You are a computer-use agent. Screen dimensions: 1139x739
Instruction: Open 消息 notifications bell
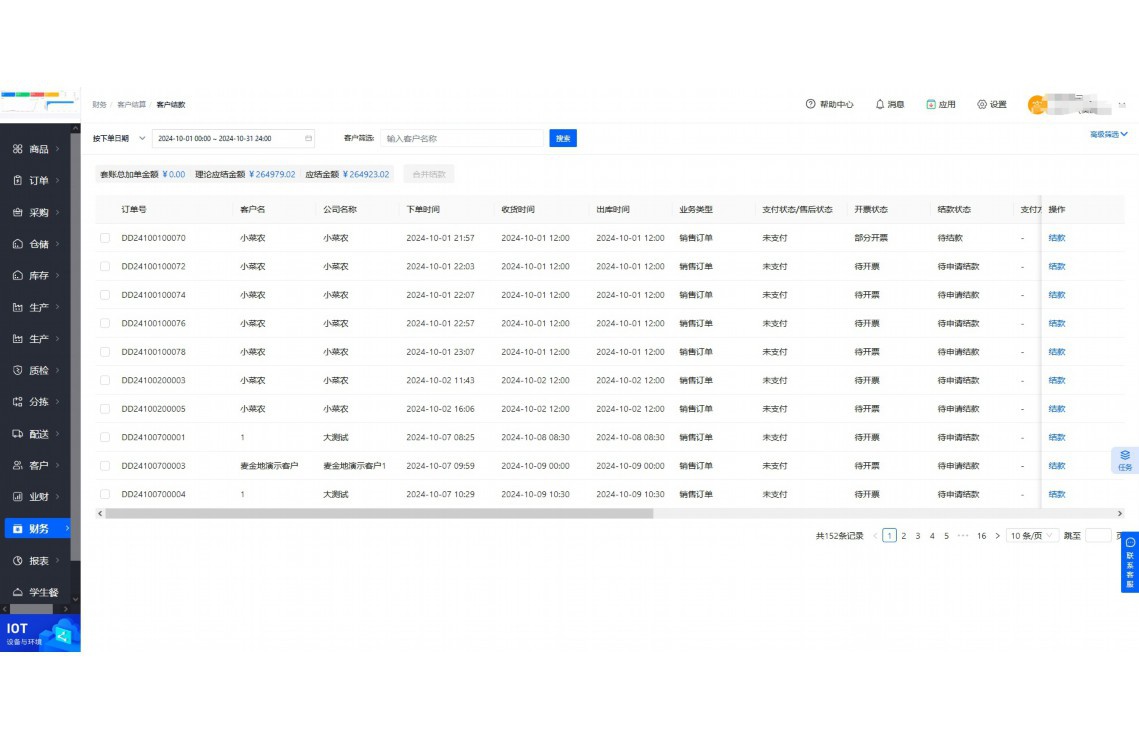(880, 104)
